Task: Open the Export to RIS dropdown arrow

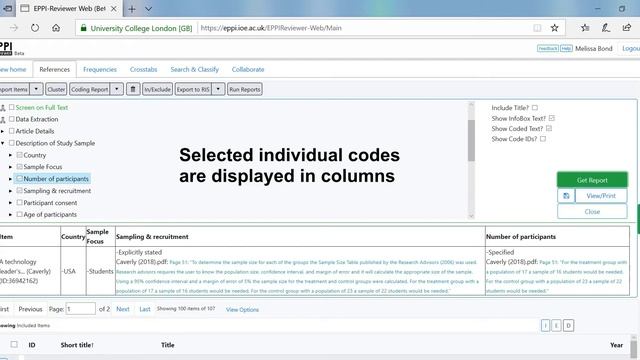Action: [x=218, y=89]
